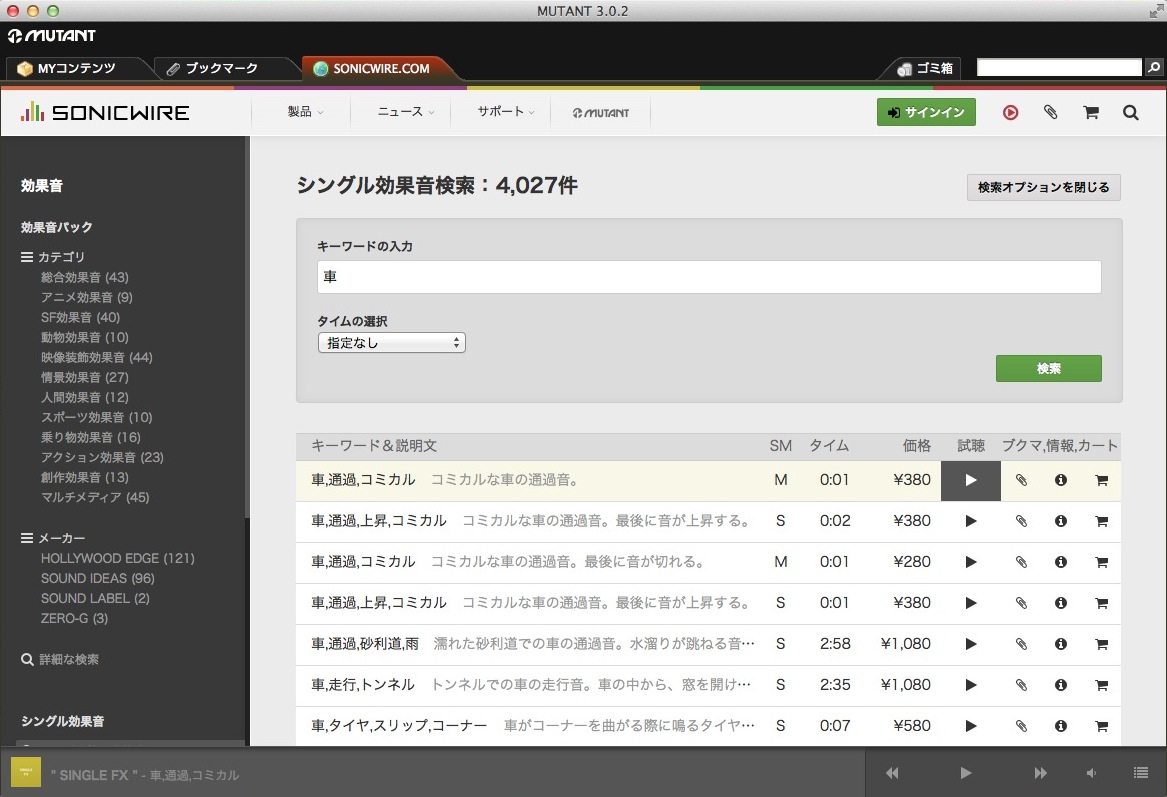The image size is (1167, 797).
Task: Play preview of 車,走行,トンネル row
Action: 971,685
